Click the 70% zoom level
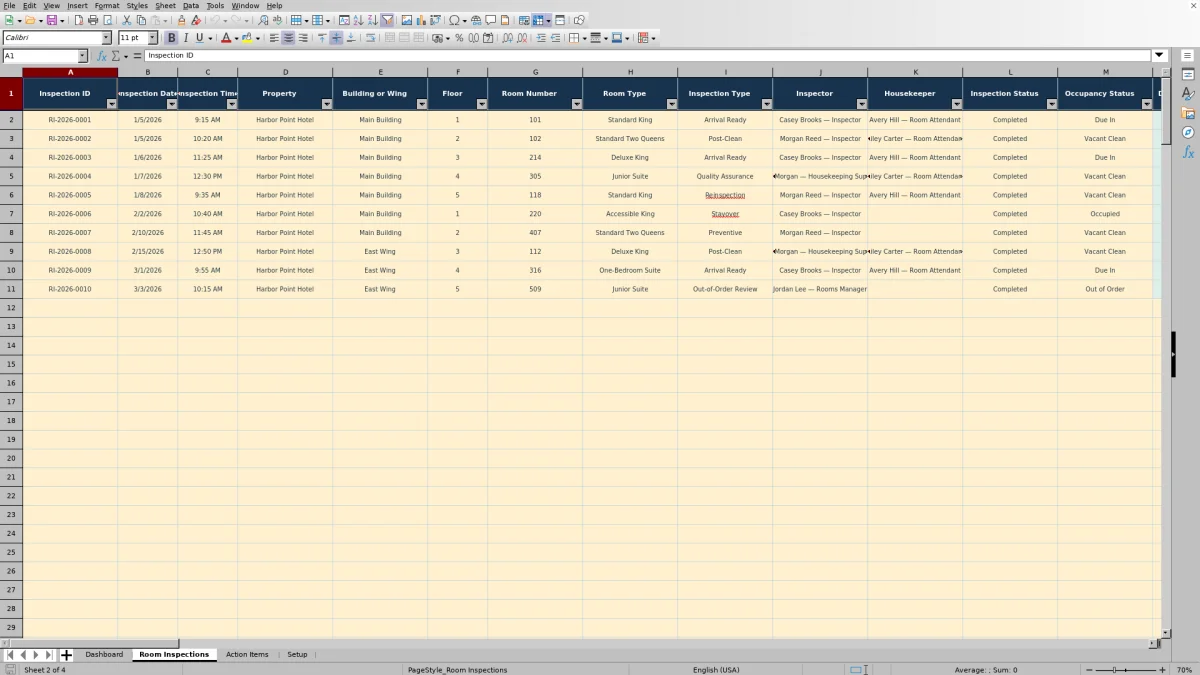Image resolution: width=1200 pixels, height=675 pixels. tap(1184, 670)
